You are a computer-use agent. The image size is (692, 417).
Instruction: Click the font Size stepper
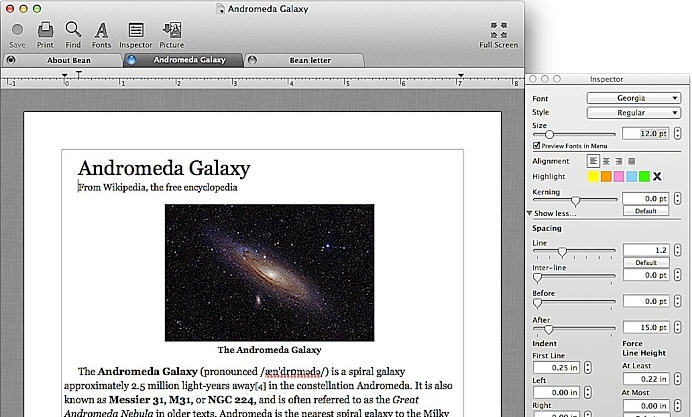pos(677,133)
